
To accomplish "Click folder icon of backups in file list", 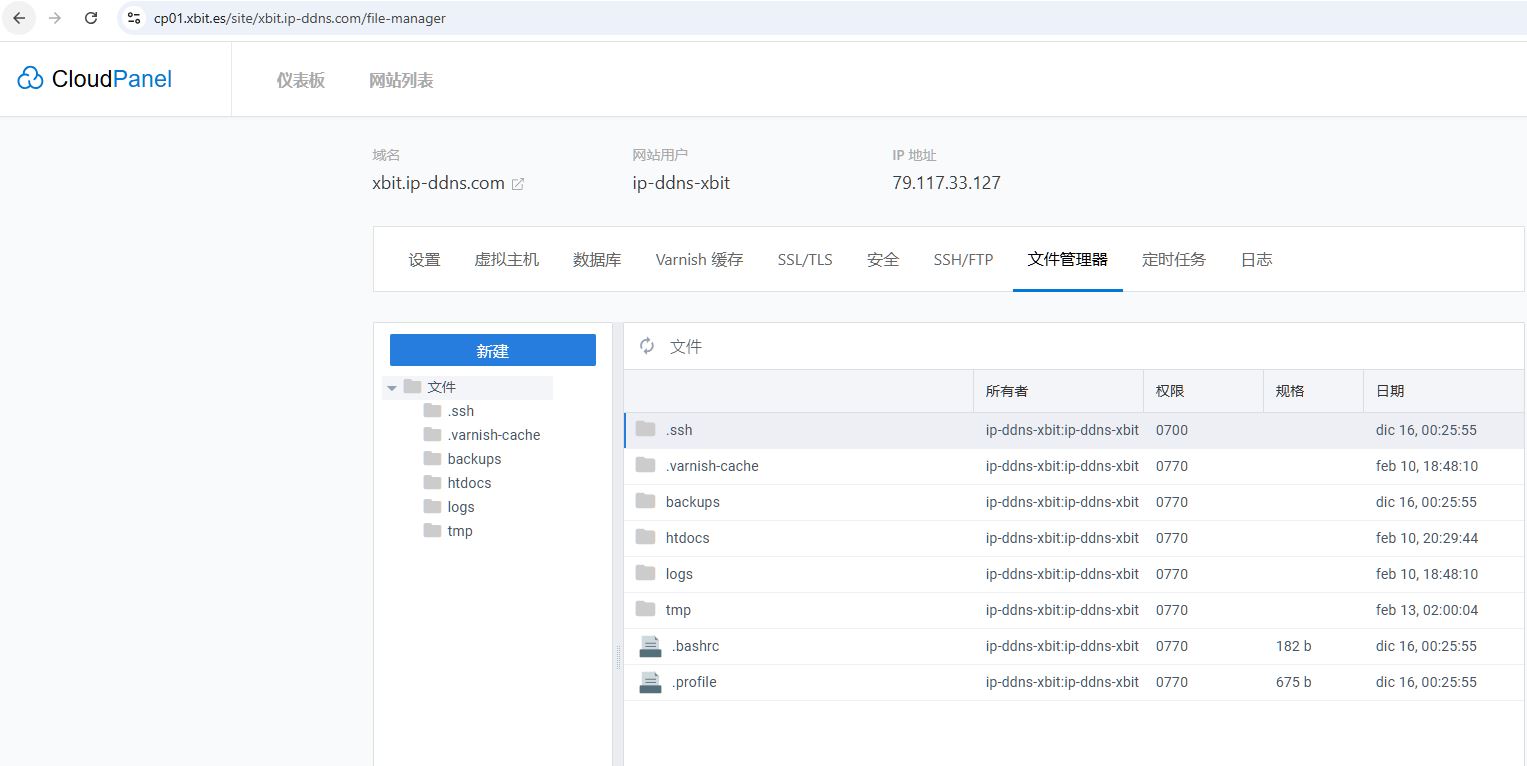I will point(646,501).
